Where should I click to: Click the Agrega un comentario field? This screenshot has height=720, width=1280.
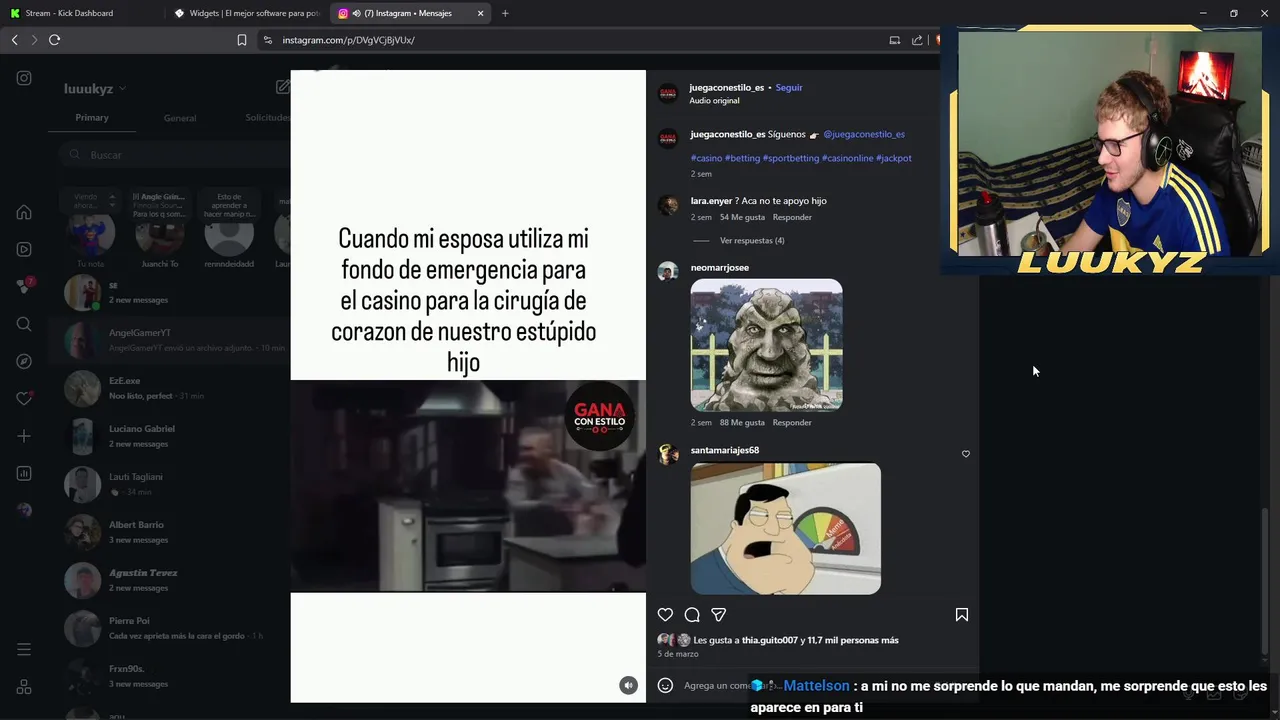(x=717, y=686)
